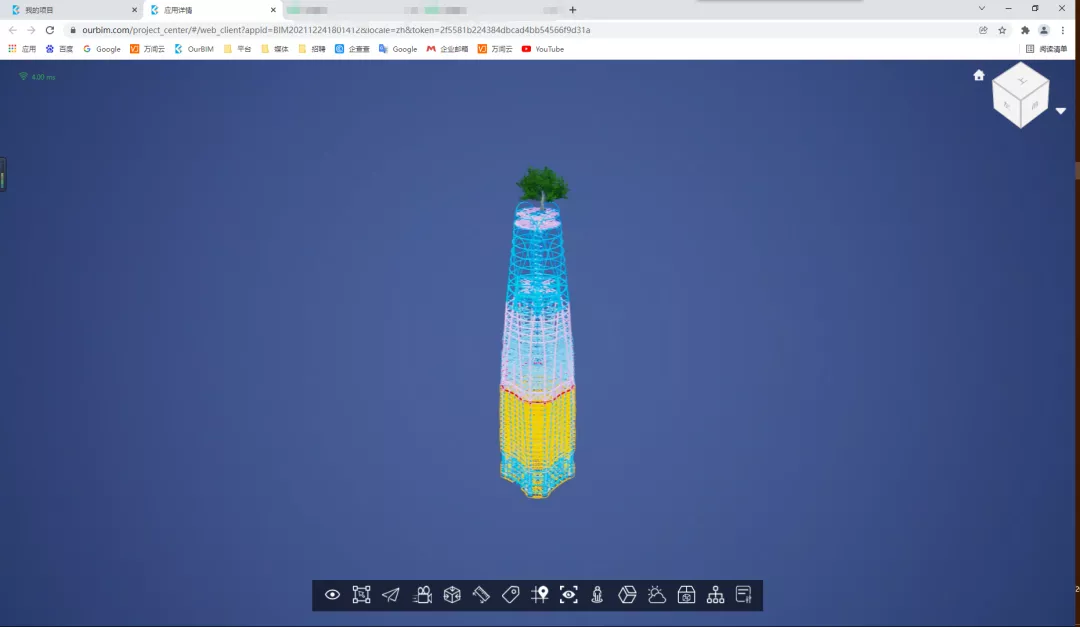
Task: Select the 应用详情 browser tab
Action: click(x=212, y=10)
